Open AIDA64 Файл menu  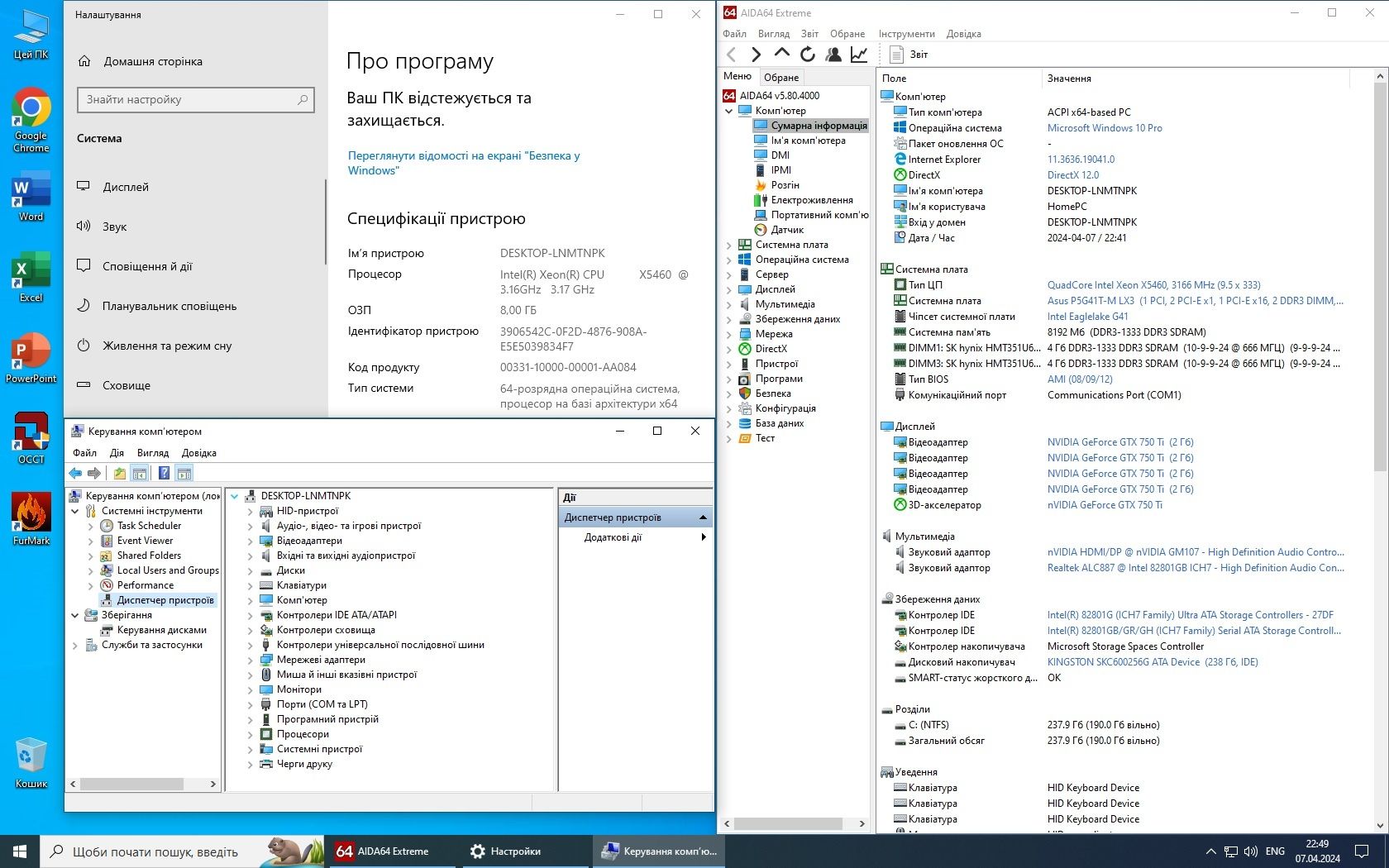pos(734,34)
